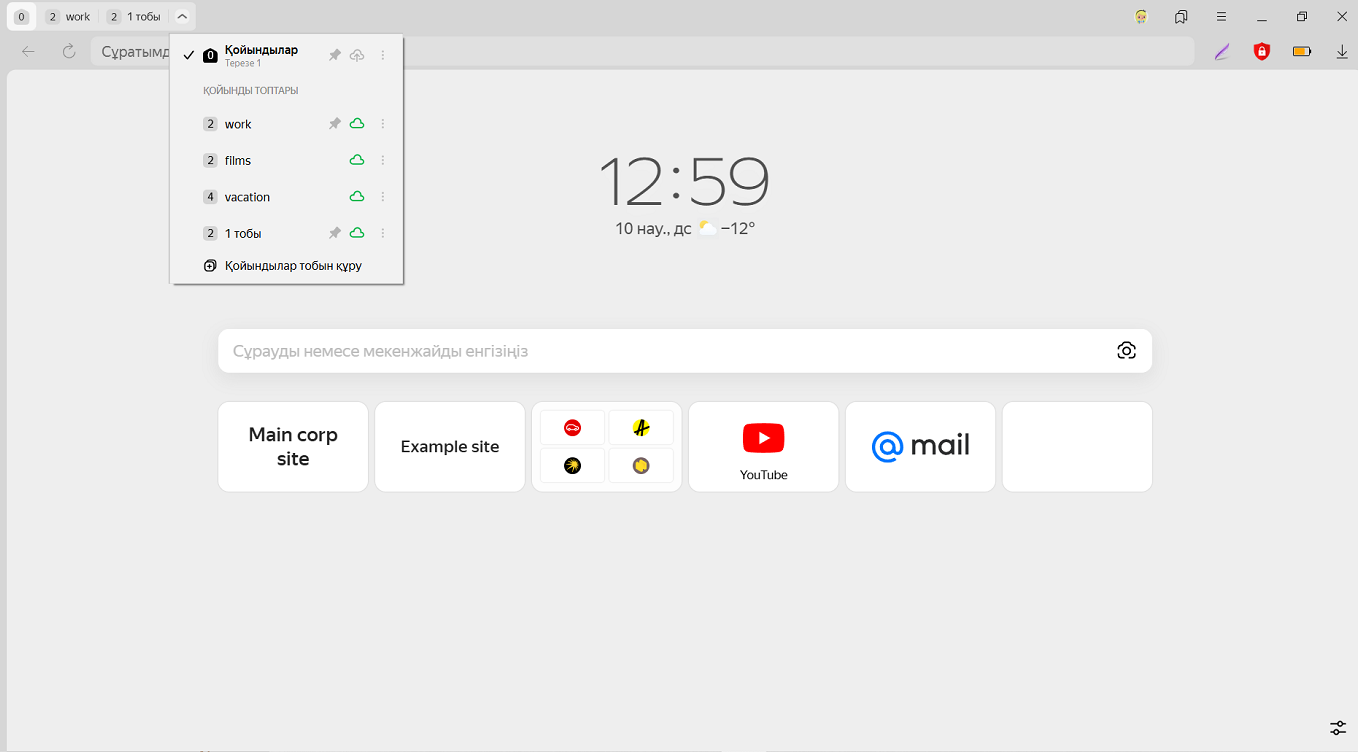Open the bookmarks icon in title bar
Viewport: 1358px width, 752px height.
coord(1181,17)
